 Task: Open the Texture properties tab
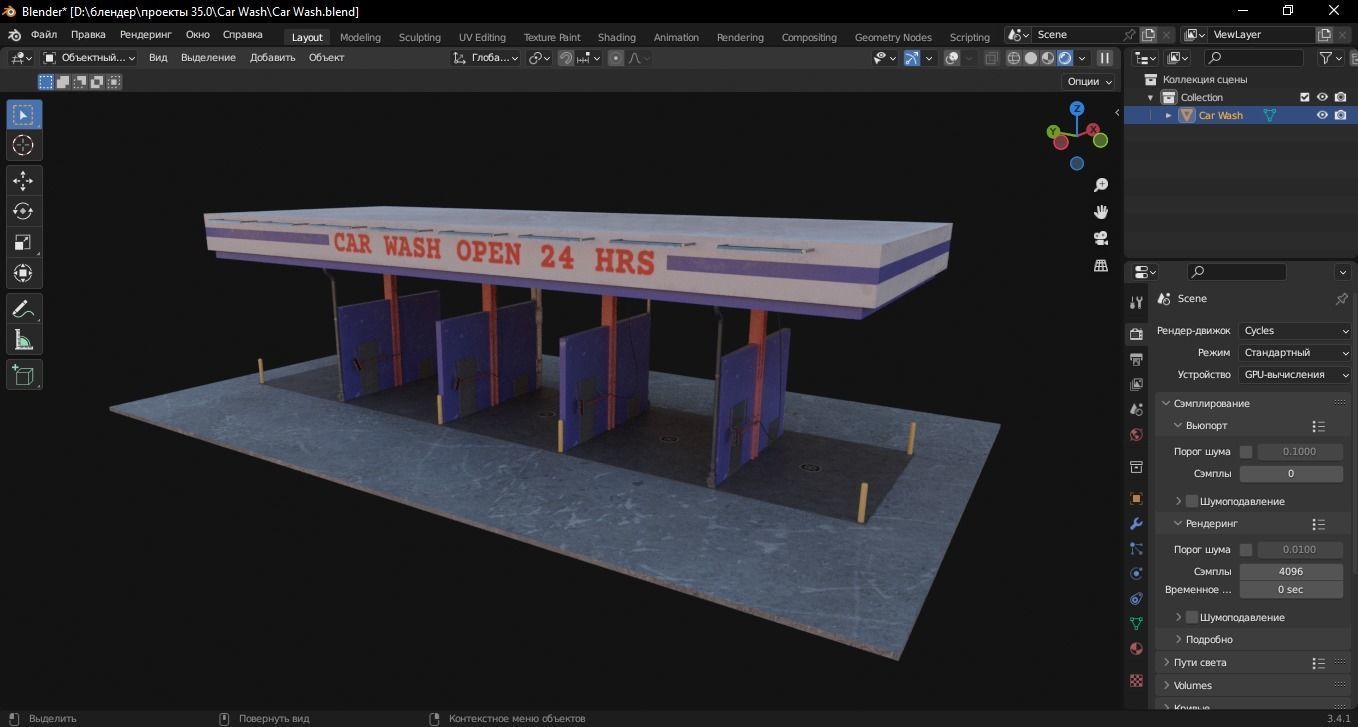[1136, 680]
